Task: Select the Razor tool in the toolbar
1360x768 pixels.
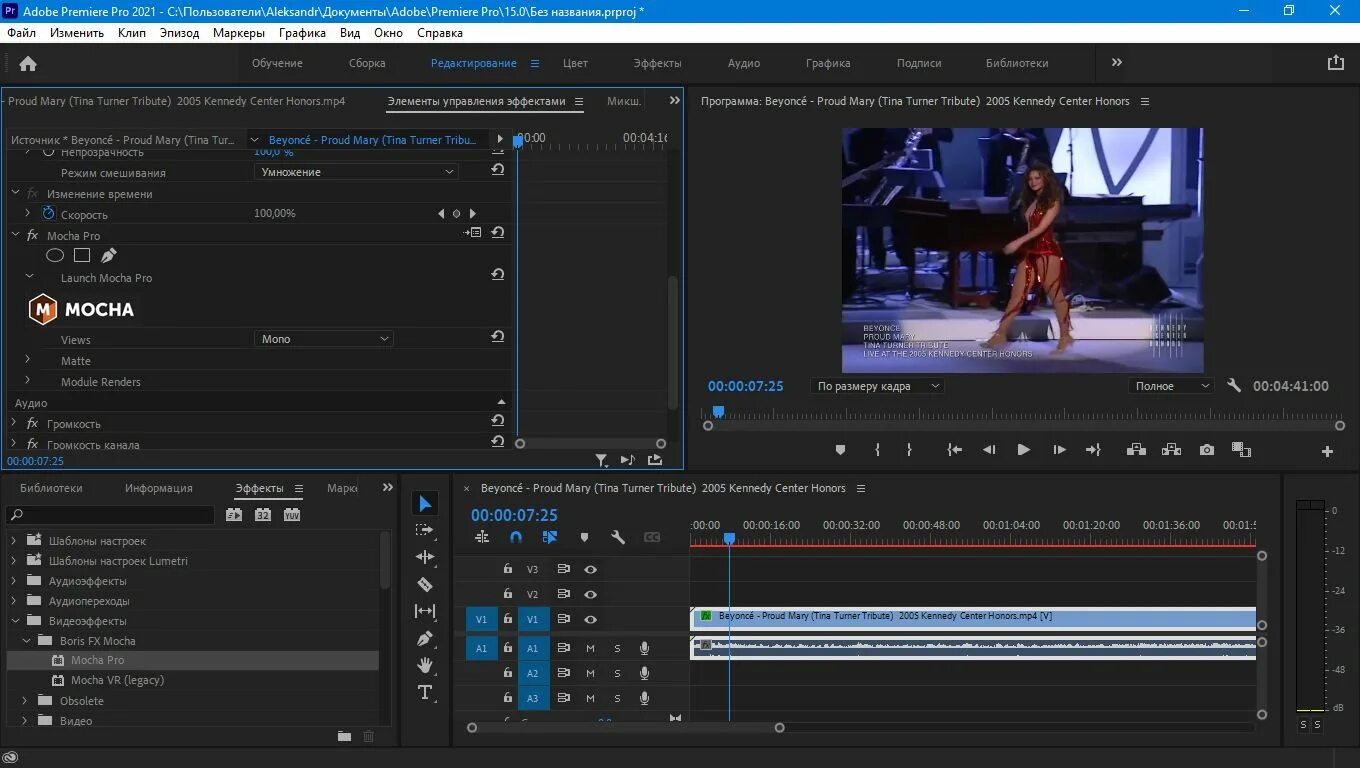Action: pyautogui.click(x=425, y=584)
